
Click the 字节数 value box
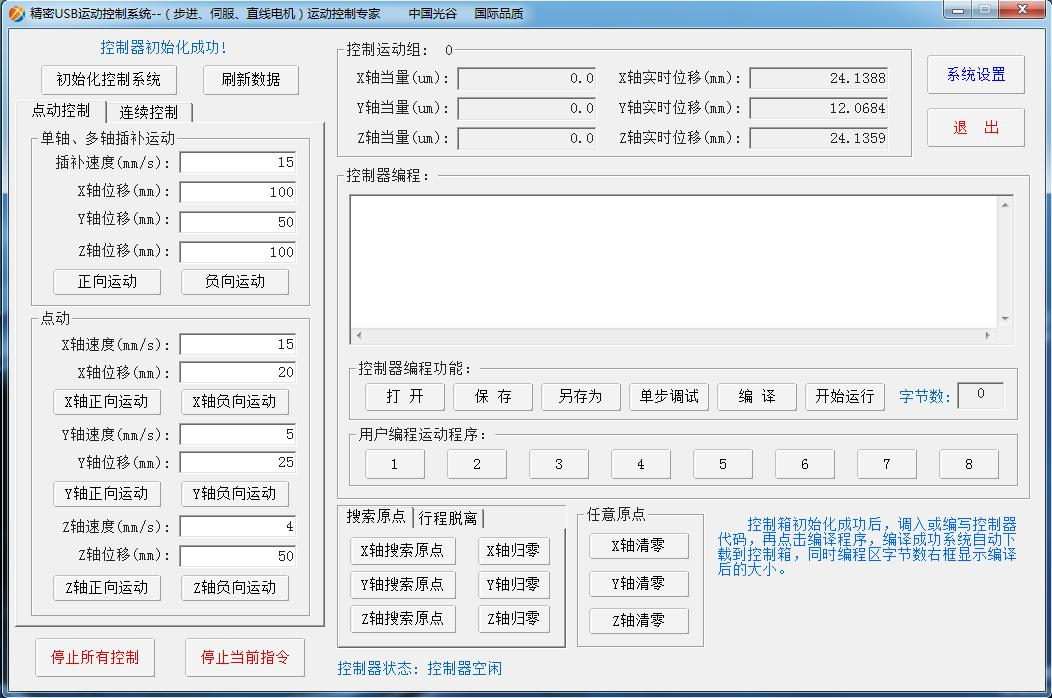(x=981, y=395)
